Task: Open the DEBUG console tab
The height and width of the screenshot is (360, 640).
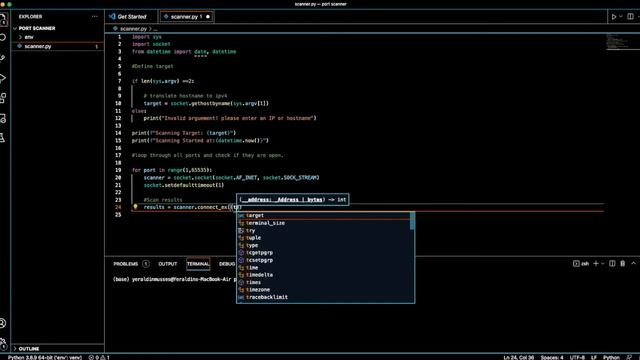Action: point(227,264)
